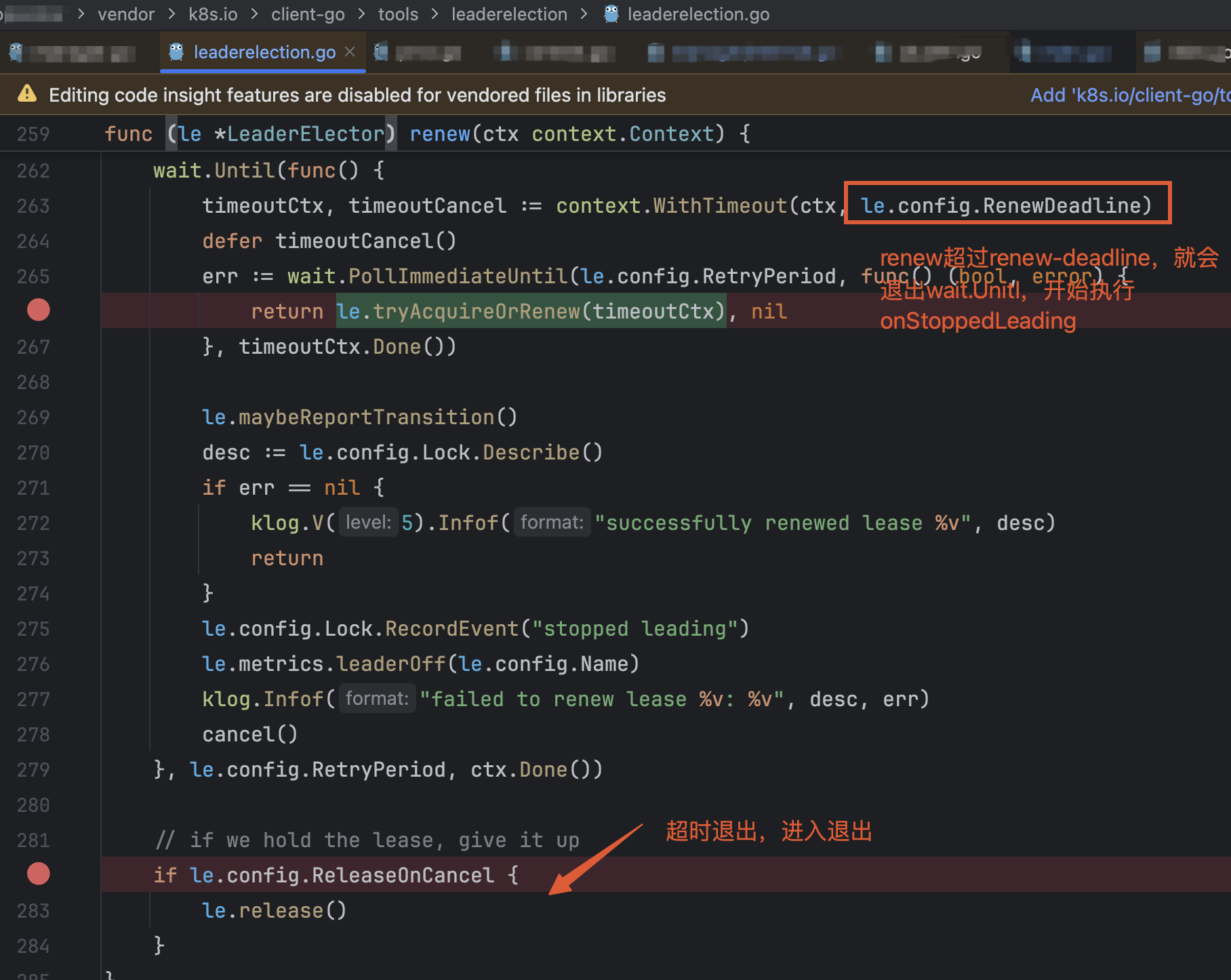Open the vendor breadcrumb
The width and height of the screenshot is (1231, 980).
coord(126,14)
